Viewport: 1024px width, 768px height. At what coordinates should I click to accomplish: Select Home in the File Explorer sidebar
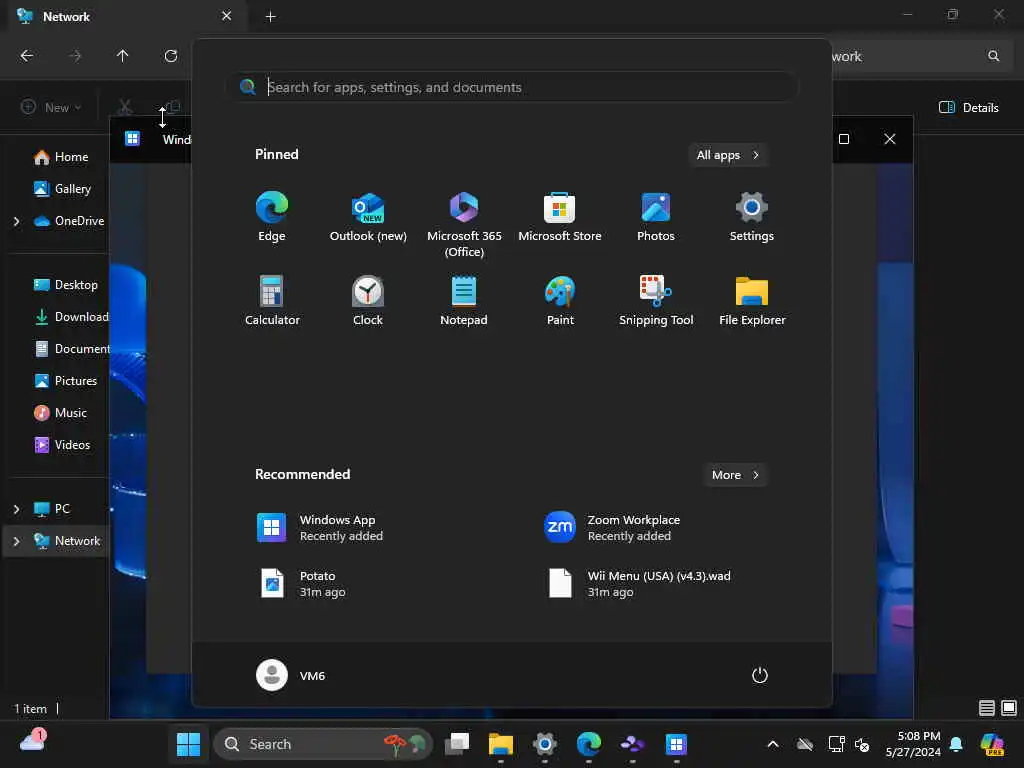click(61, 157)
